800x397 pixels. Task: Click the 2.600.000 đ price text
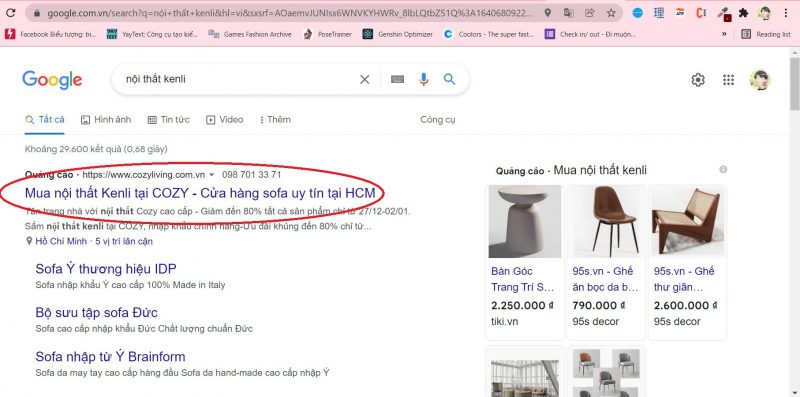coord(685,305)
